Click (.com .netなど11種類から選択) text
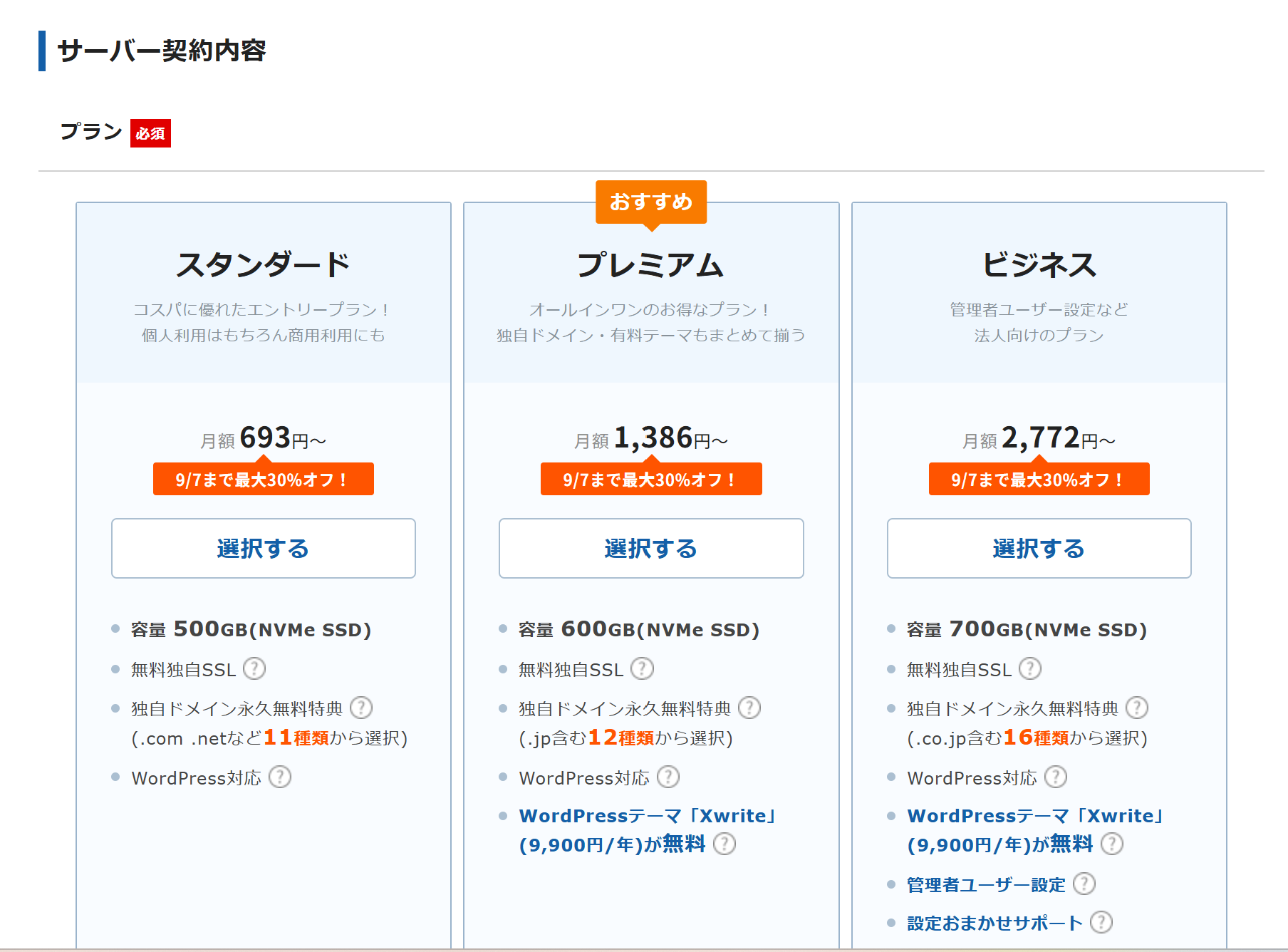The height and width of the screenshot is (952, 1288). click(x=269, y=738)
